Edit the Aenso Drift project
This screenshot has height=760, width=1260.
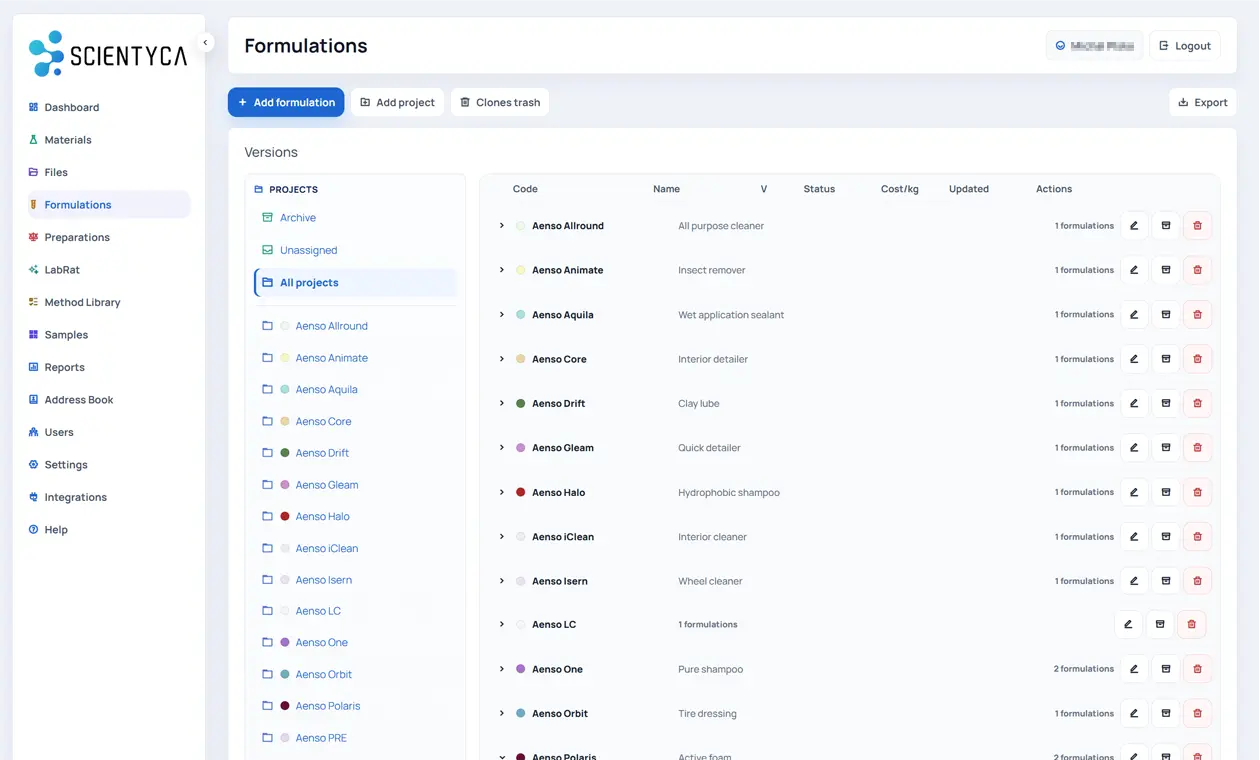click(1134, 404)
